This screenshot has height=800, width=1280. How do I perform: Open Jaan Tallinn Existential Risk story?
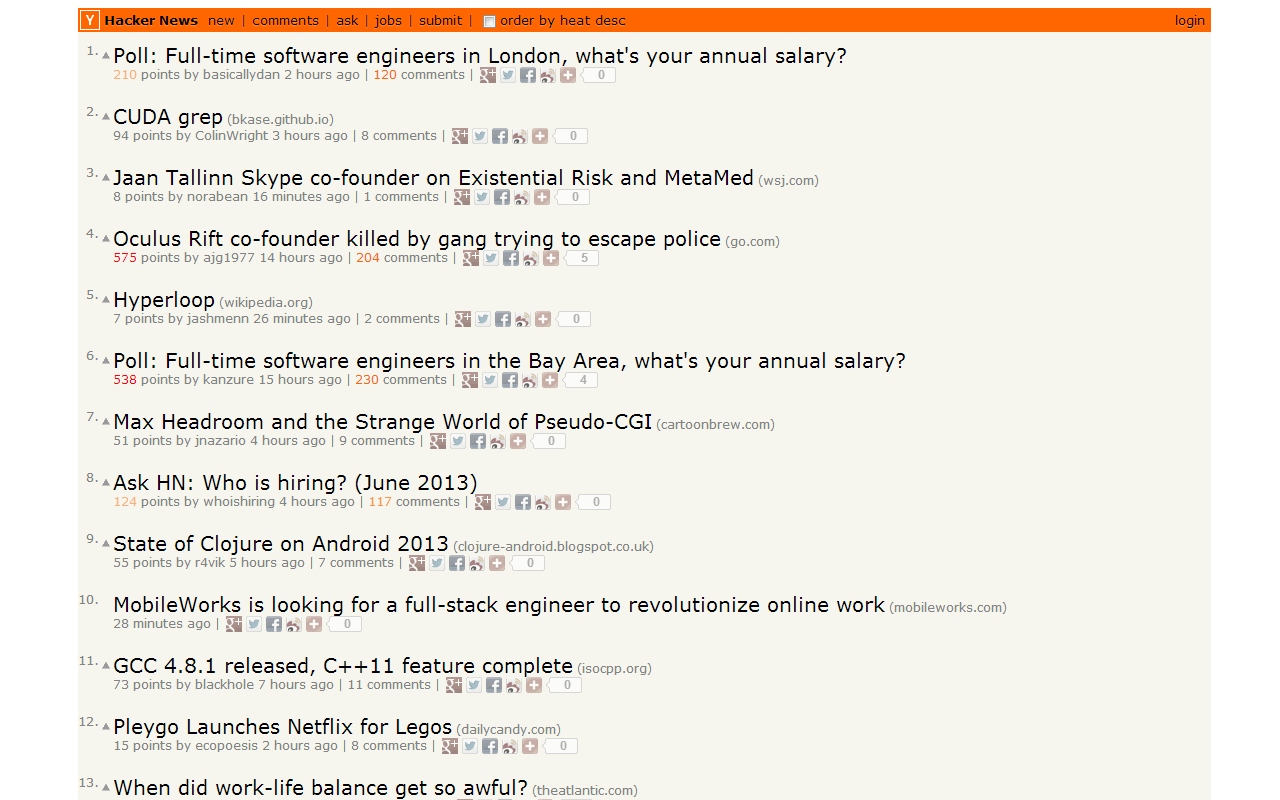[433, 178]
